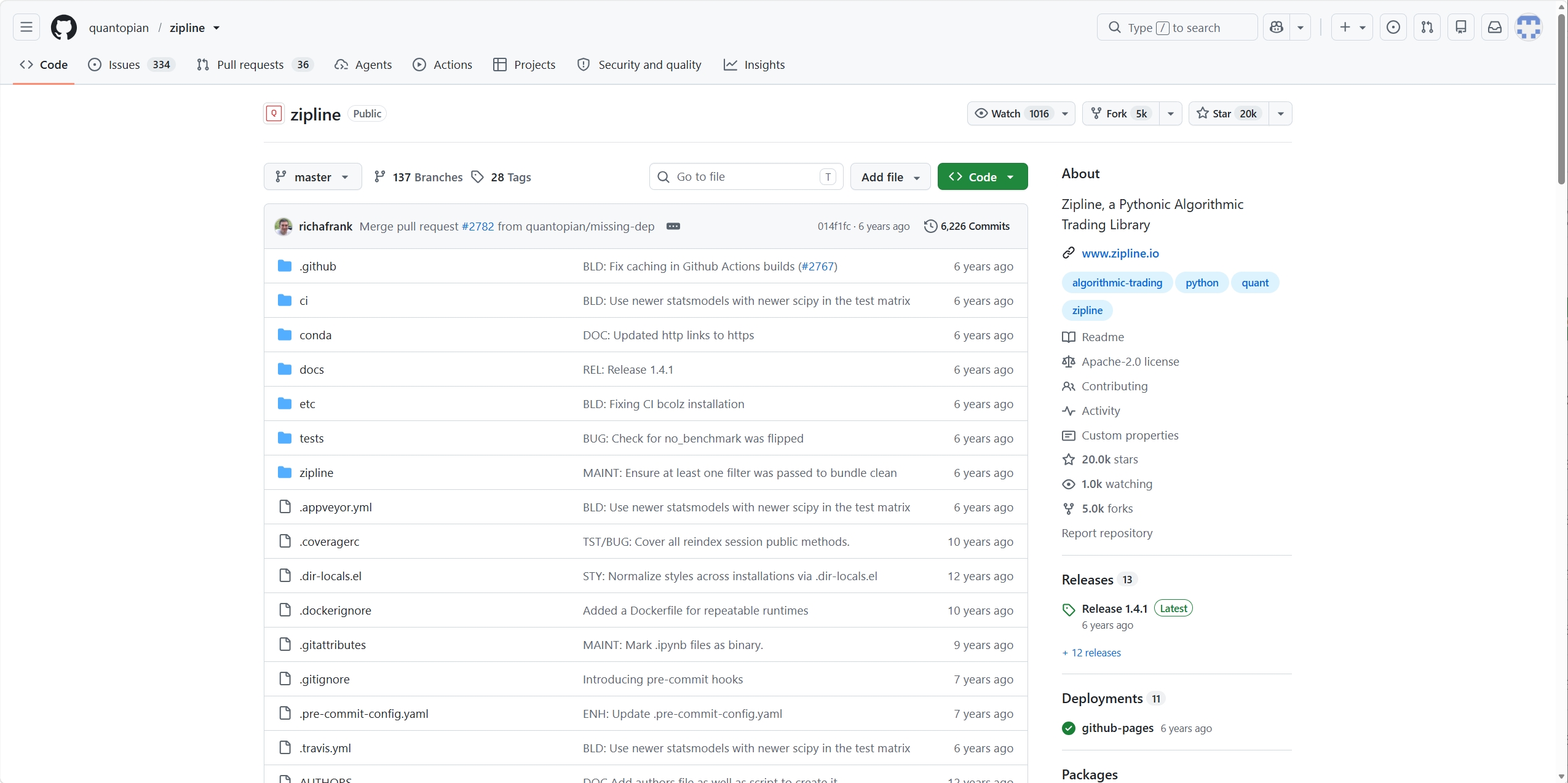1568x783 pixels.
Task: Open the master branch selector
Action: (312, 176)
